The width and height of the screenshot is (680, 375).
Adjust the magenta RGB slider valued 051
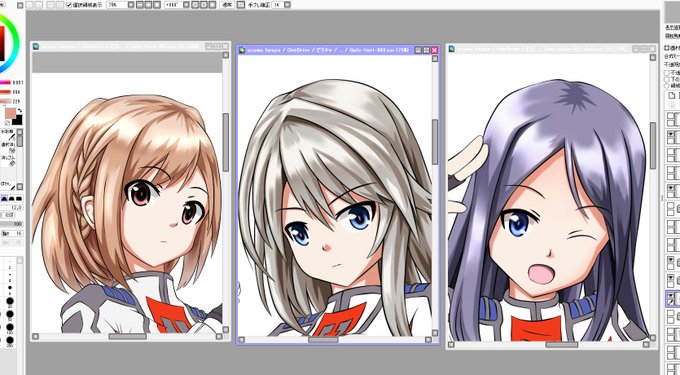(5, 82)
